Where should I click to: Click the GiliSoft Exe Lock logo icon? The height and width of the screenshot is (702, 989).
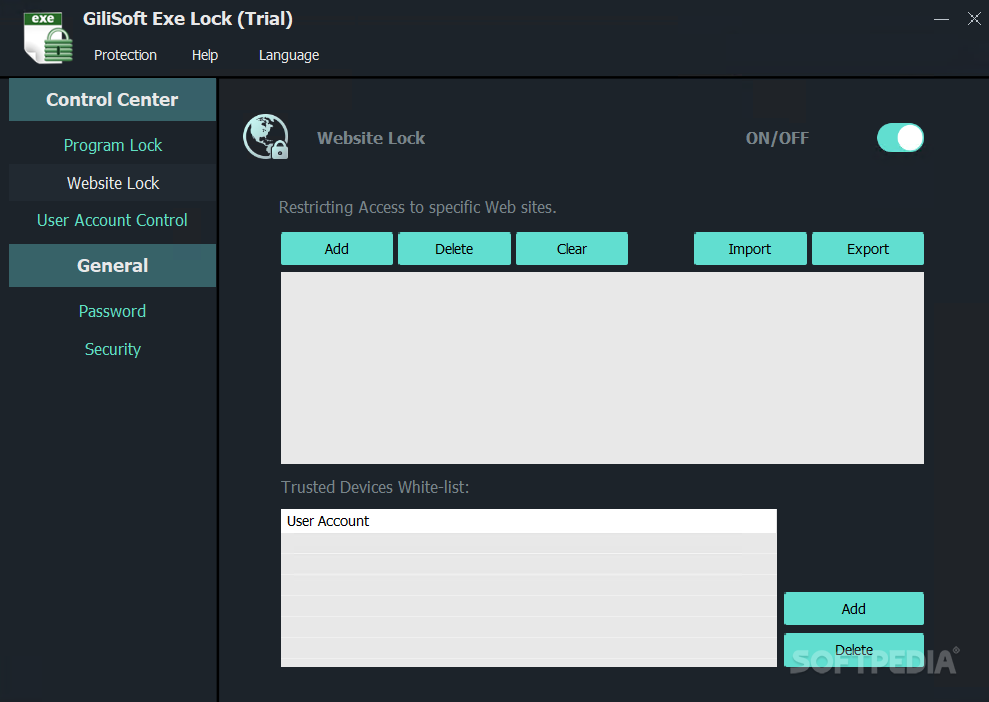48,38
